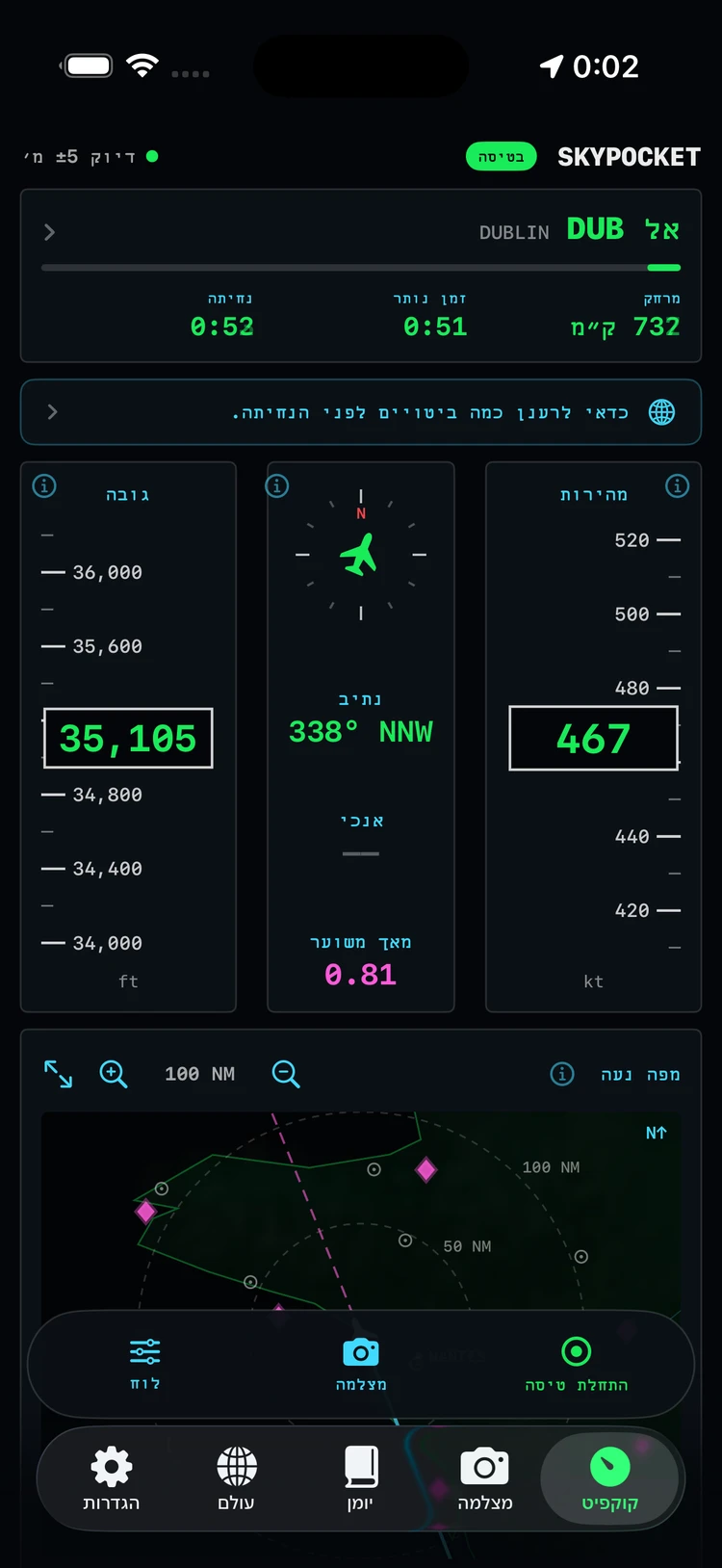Tap the בטיסה in-flight status badge

[x=501, y=157]
